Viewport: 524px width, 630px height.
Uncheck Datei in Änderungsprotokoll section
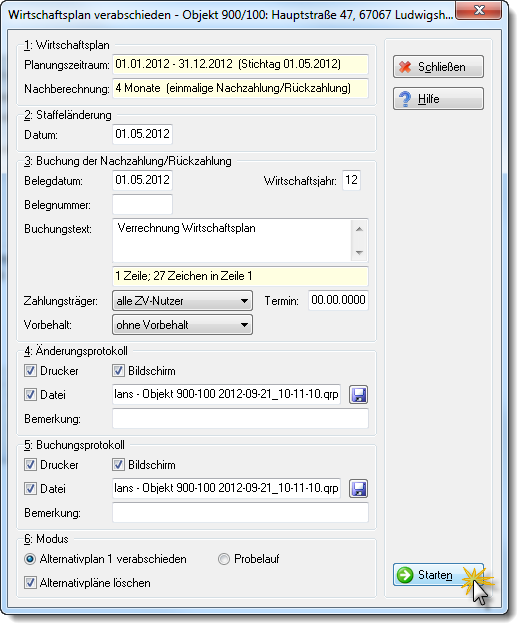[x=31, y=395]
